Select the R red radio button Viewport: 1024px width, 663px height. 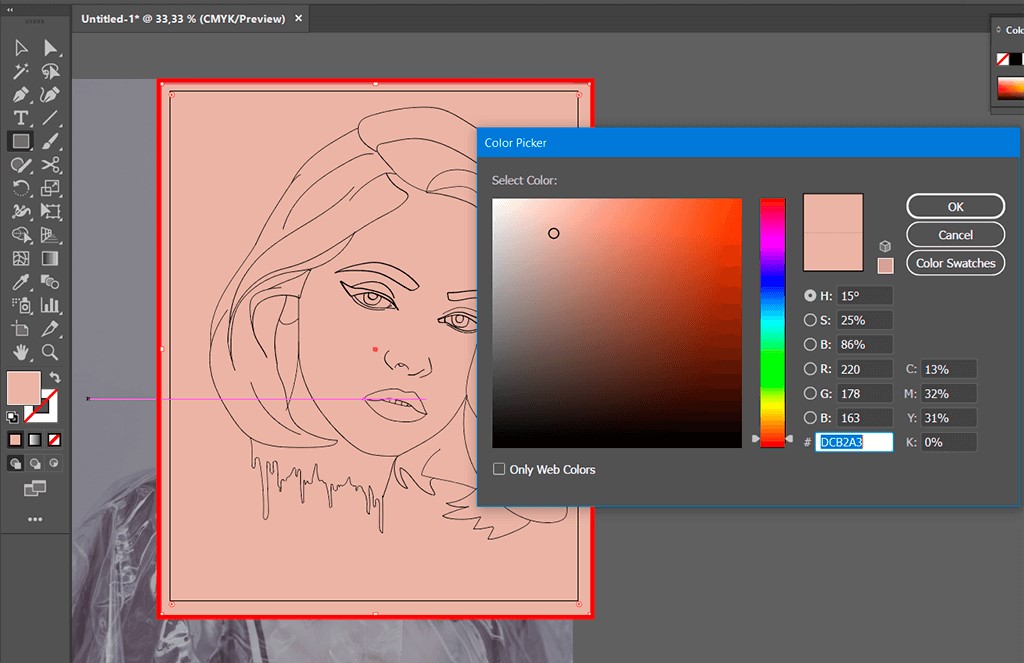(x=810, y=369)
